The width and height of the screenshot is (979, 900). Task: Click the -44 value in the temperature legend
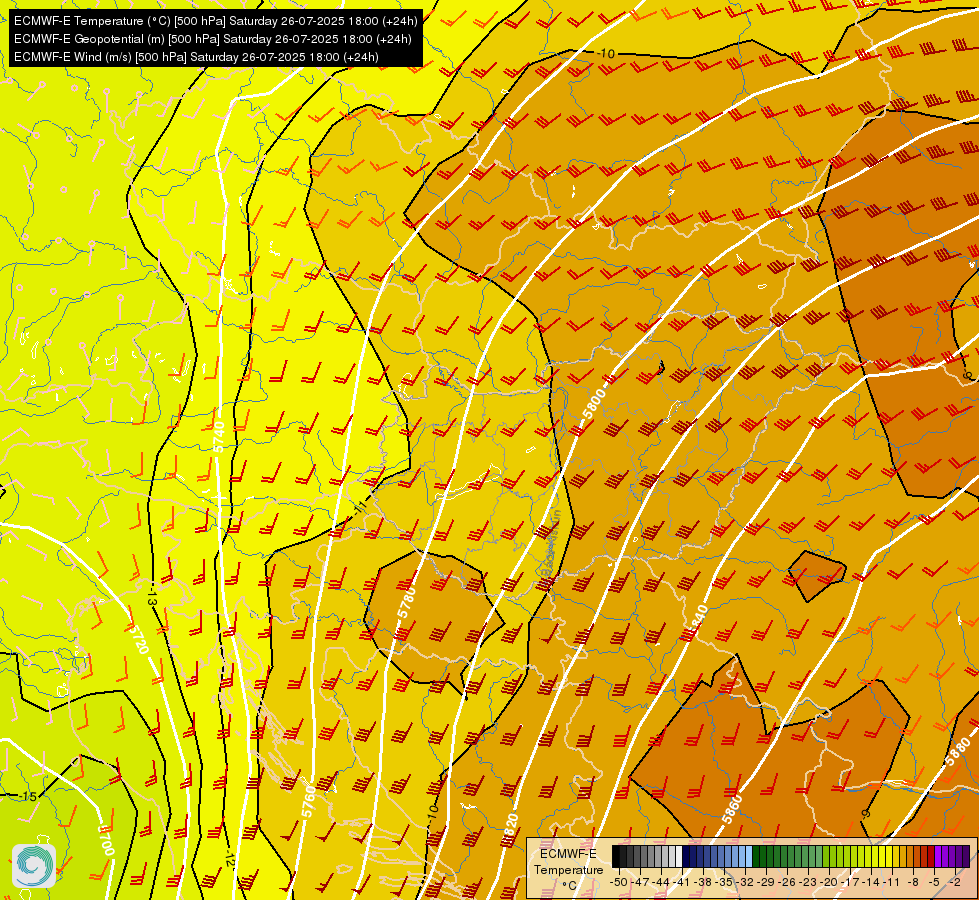(661, 882)
